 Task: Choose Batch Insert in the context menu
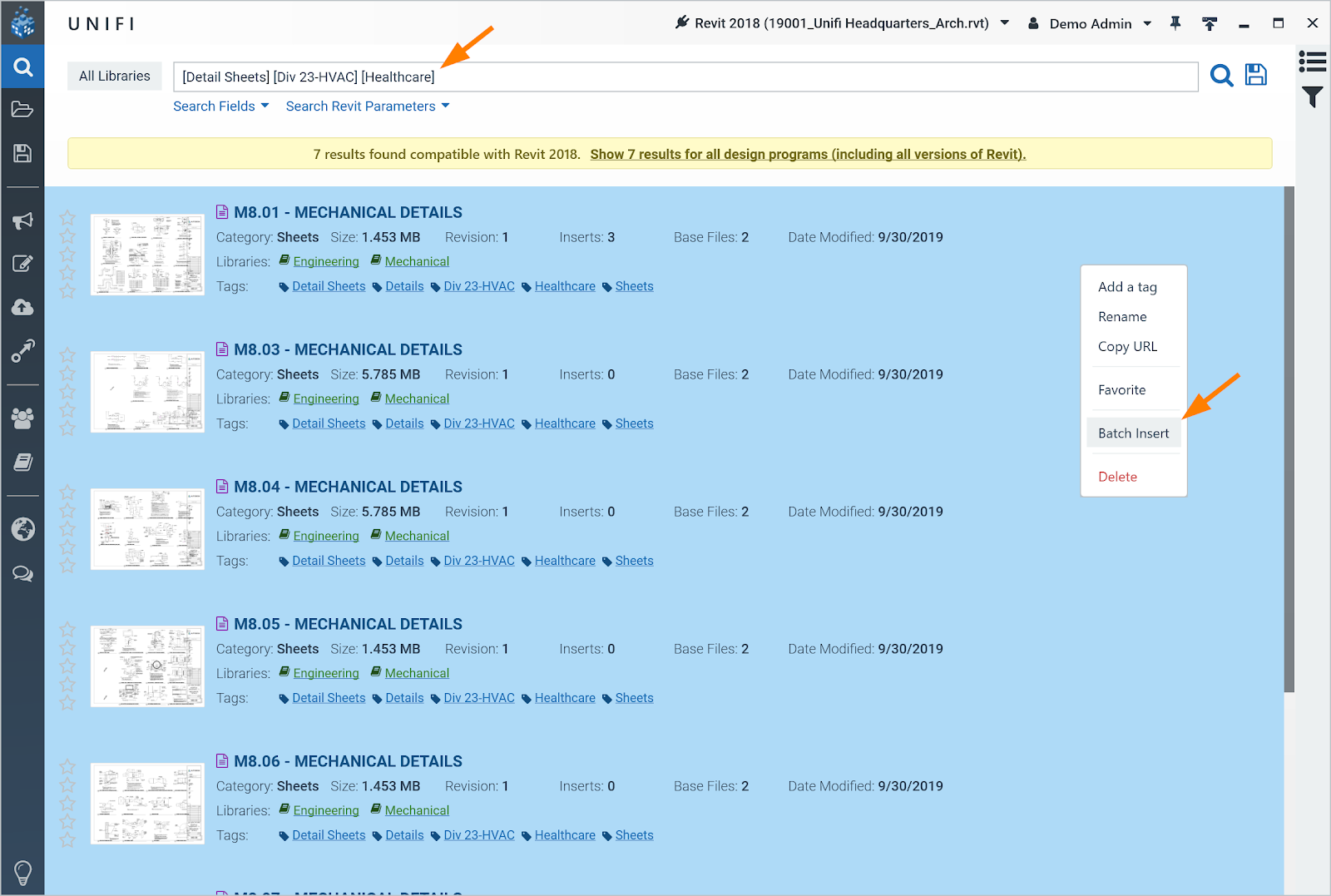[1133, 433]
